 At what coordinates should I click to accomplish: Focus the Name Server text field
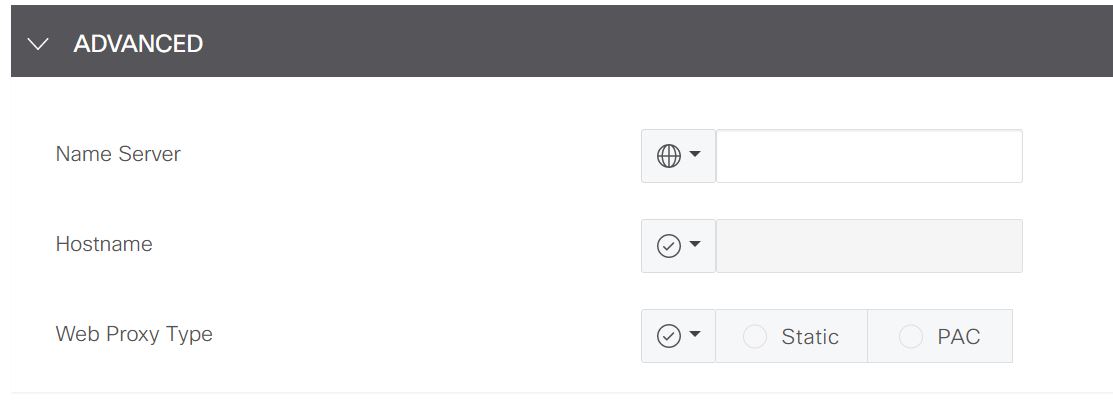[x=869, y=156]
